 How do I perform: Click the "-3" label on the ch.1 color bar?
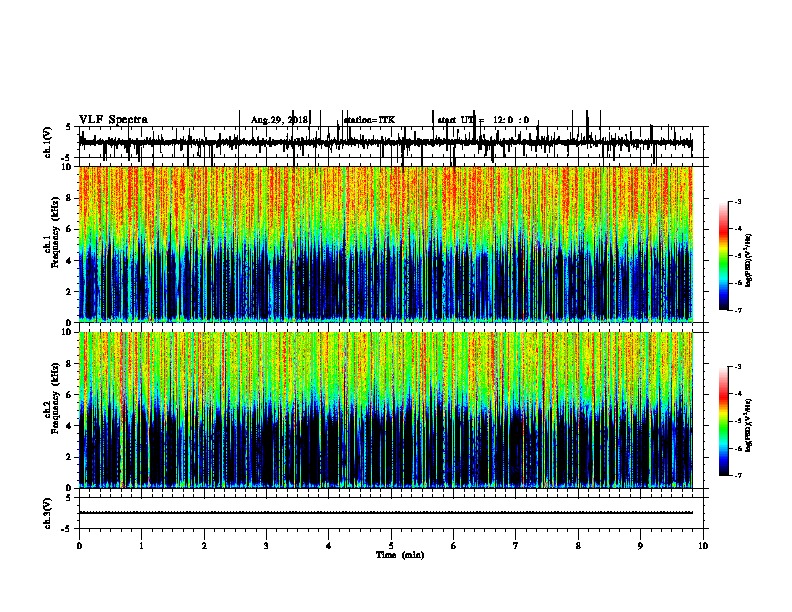click(738, 201)
